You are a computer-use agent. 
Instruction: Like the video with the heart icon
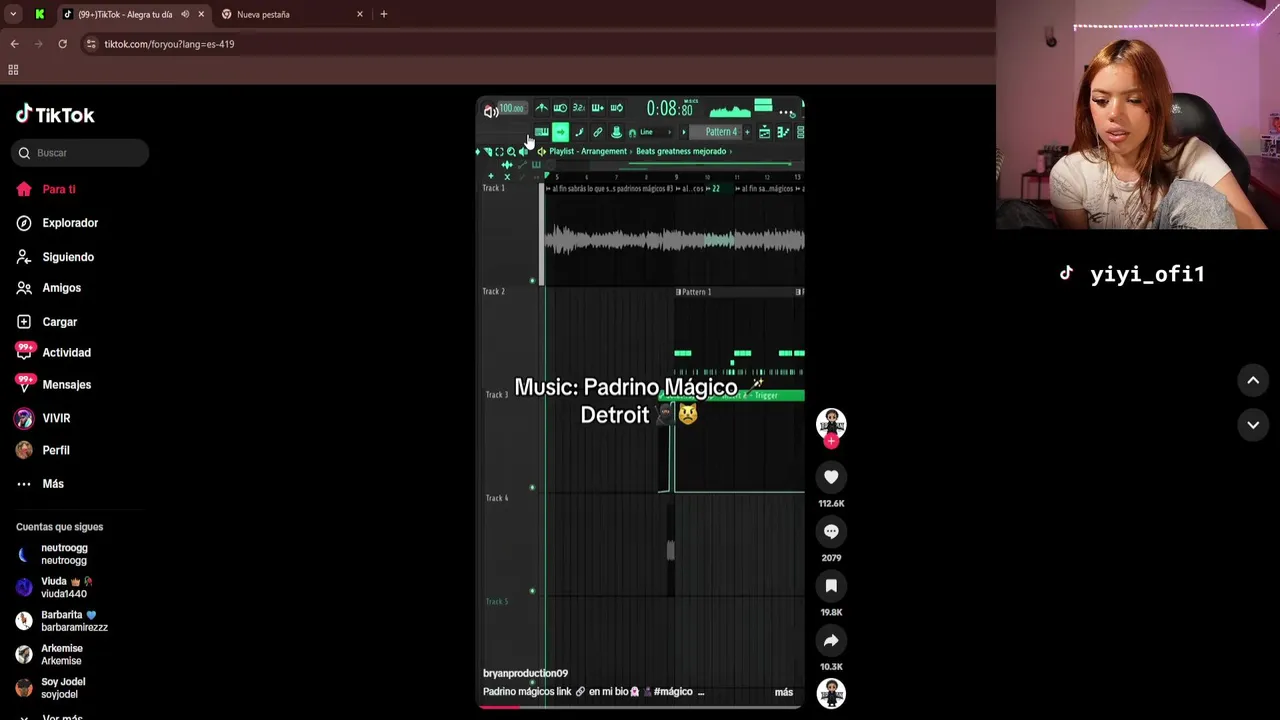[831, 477]
